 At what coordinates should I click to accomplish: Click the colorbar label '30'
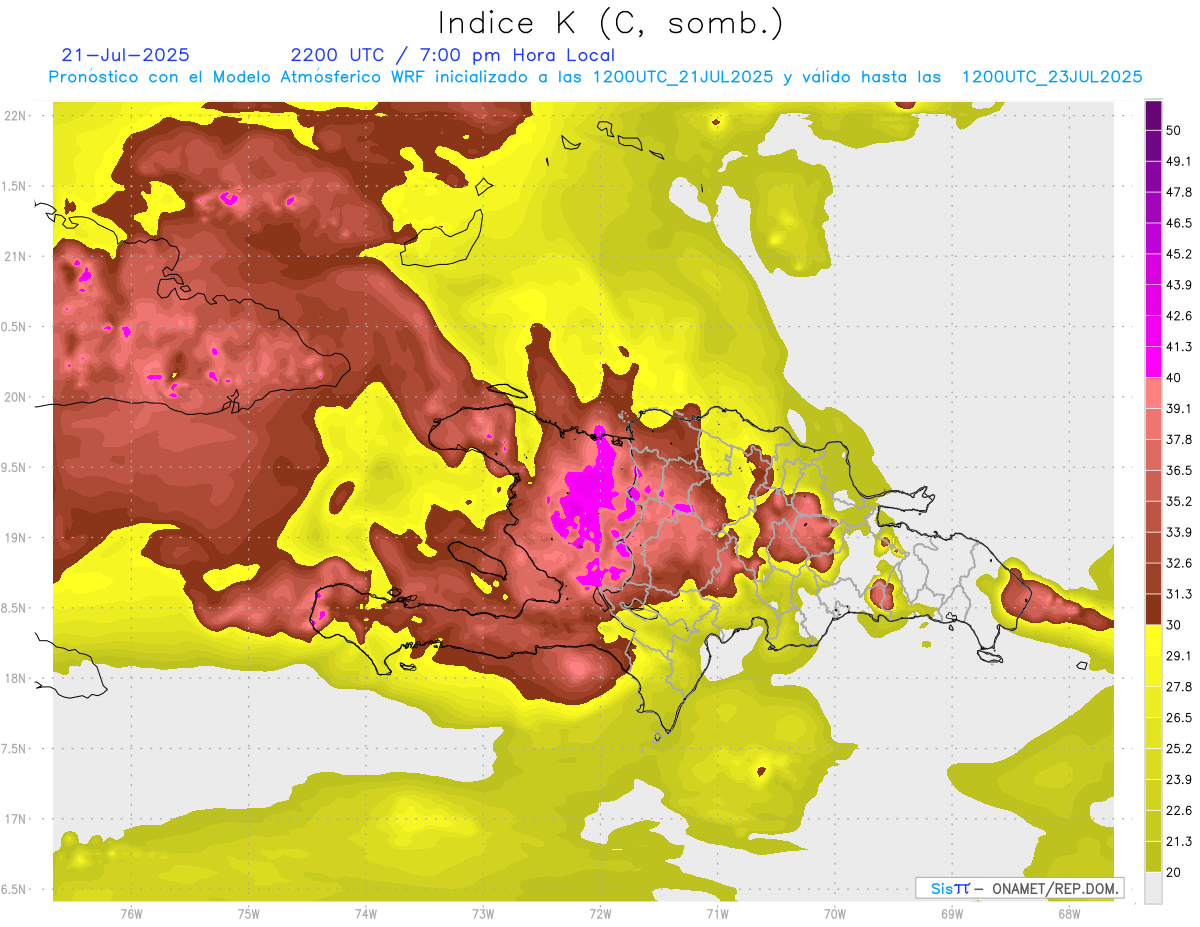pos(1176,625)
